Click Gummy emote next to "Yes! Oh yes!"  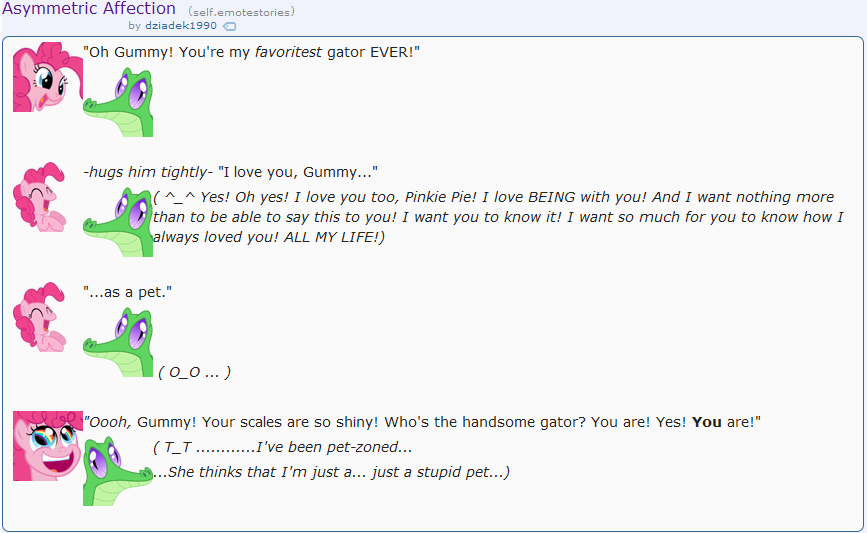click(x=118, y=222)
